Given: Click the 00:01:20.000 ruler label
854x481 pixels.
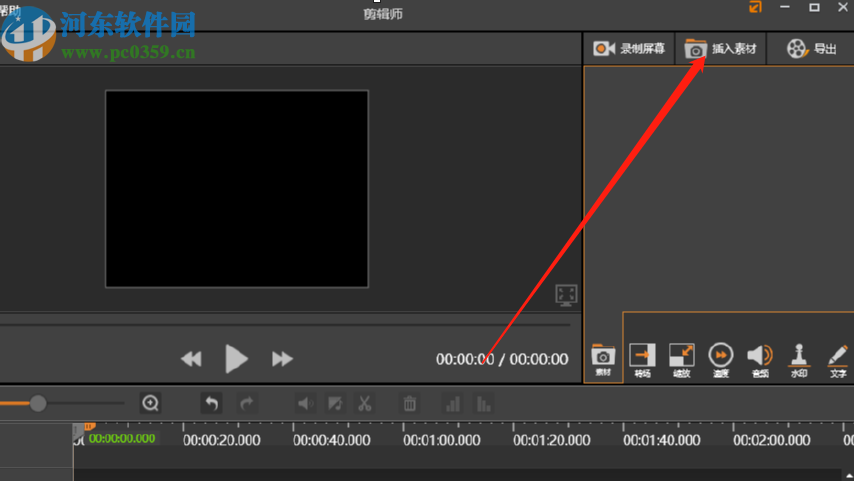Looking at the screenshot, I should pos(552,440).
